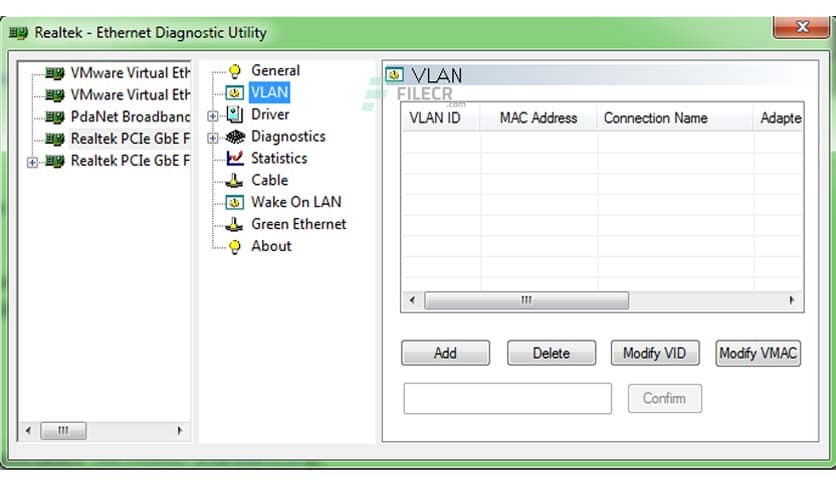Select the highlighted Realtek PCIe GbE adapter
This screenshot has width=836, height=484.
pyautogui.click(x=130, y=139)
